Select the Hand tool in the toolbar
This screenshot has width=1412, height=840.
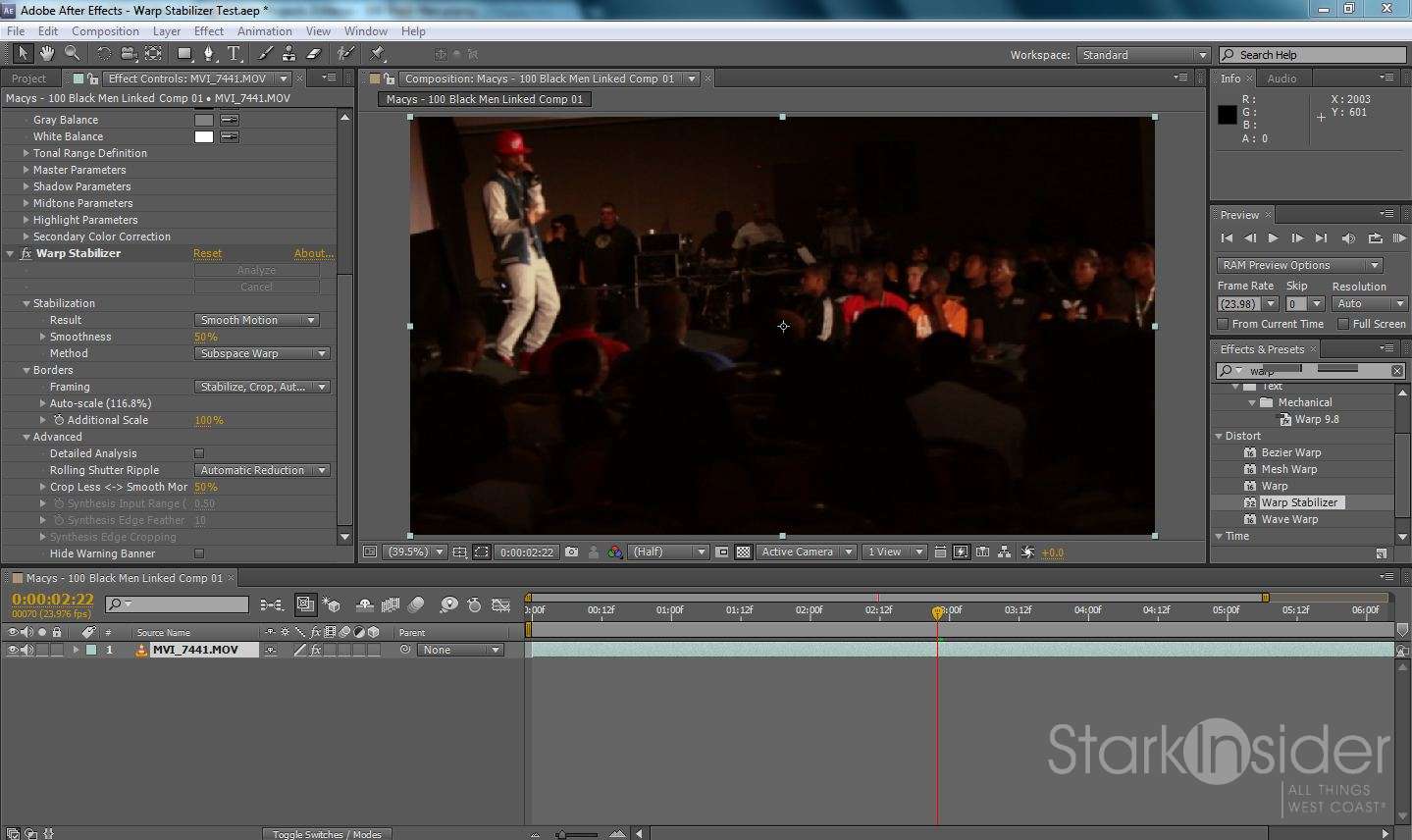coord(46,53)
